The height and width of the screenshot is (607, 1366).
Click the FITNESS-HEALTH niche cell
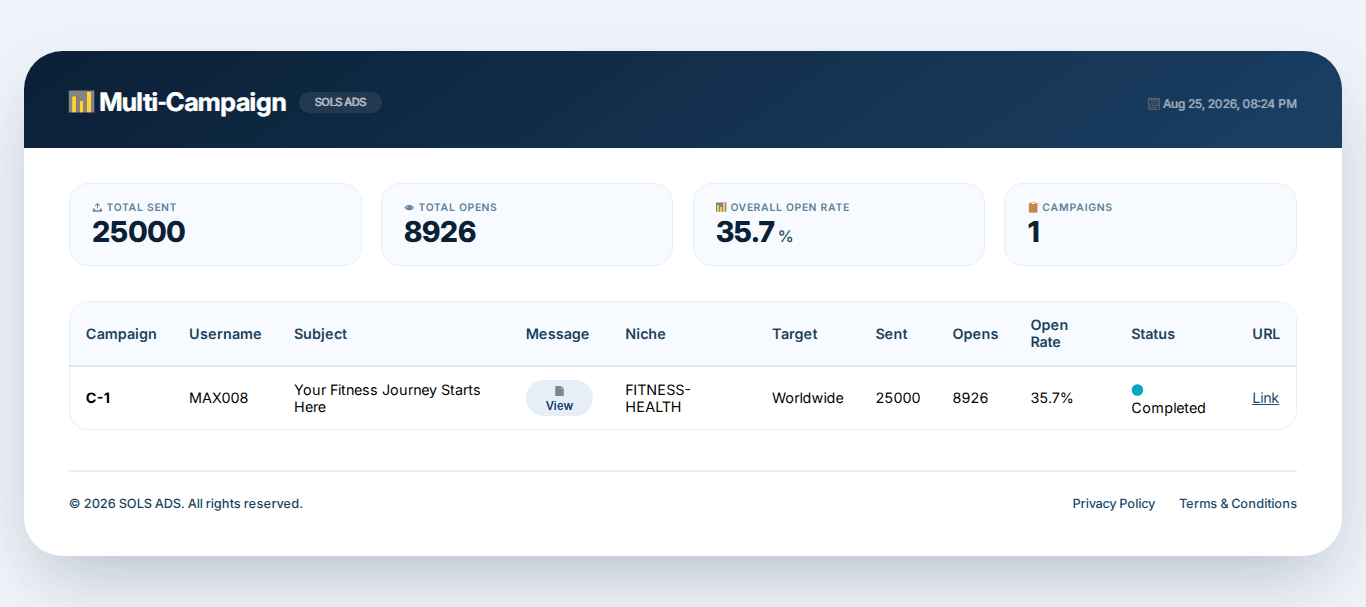(658, 398)
